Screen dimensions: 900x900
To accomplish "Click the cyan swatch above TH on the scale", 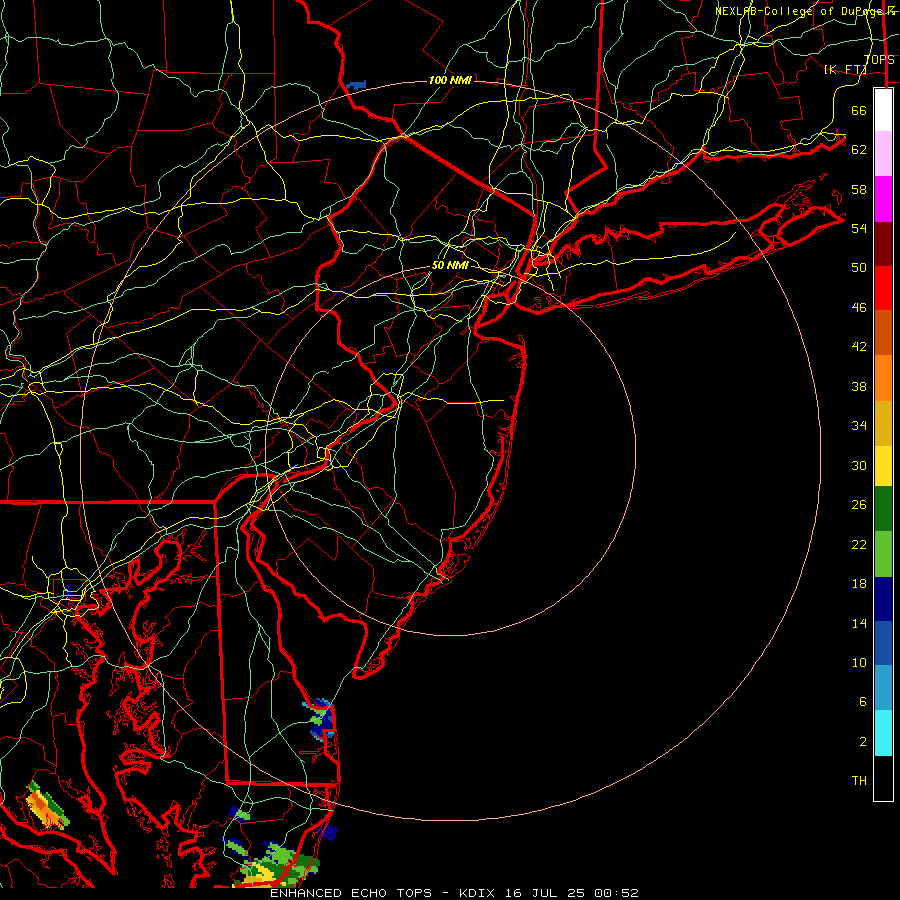I will coord(883,733).
